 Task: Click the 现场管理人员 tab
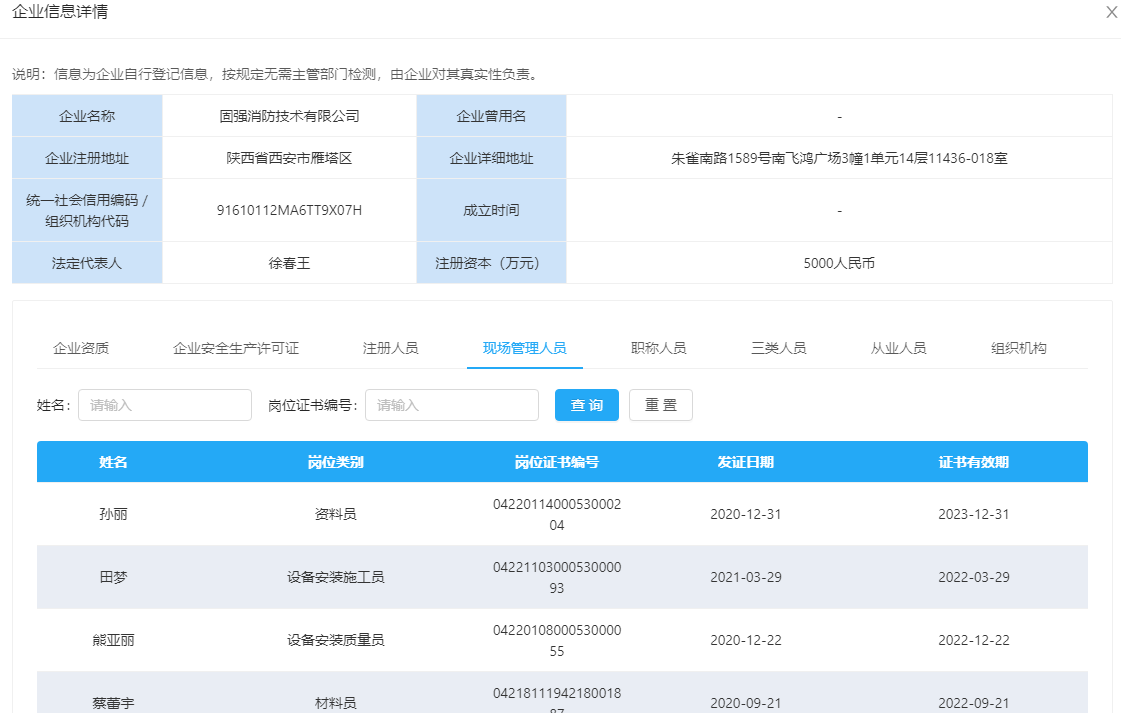(524, 348)
